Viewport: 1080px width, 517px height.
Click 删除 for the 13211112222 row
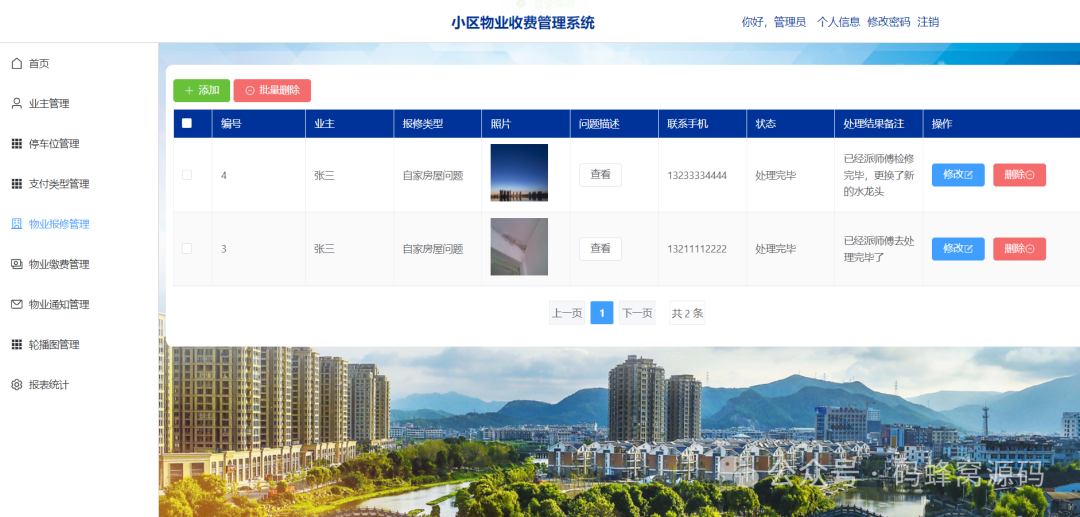pyautogui.click(x=1019, y=249)
